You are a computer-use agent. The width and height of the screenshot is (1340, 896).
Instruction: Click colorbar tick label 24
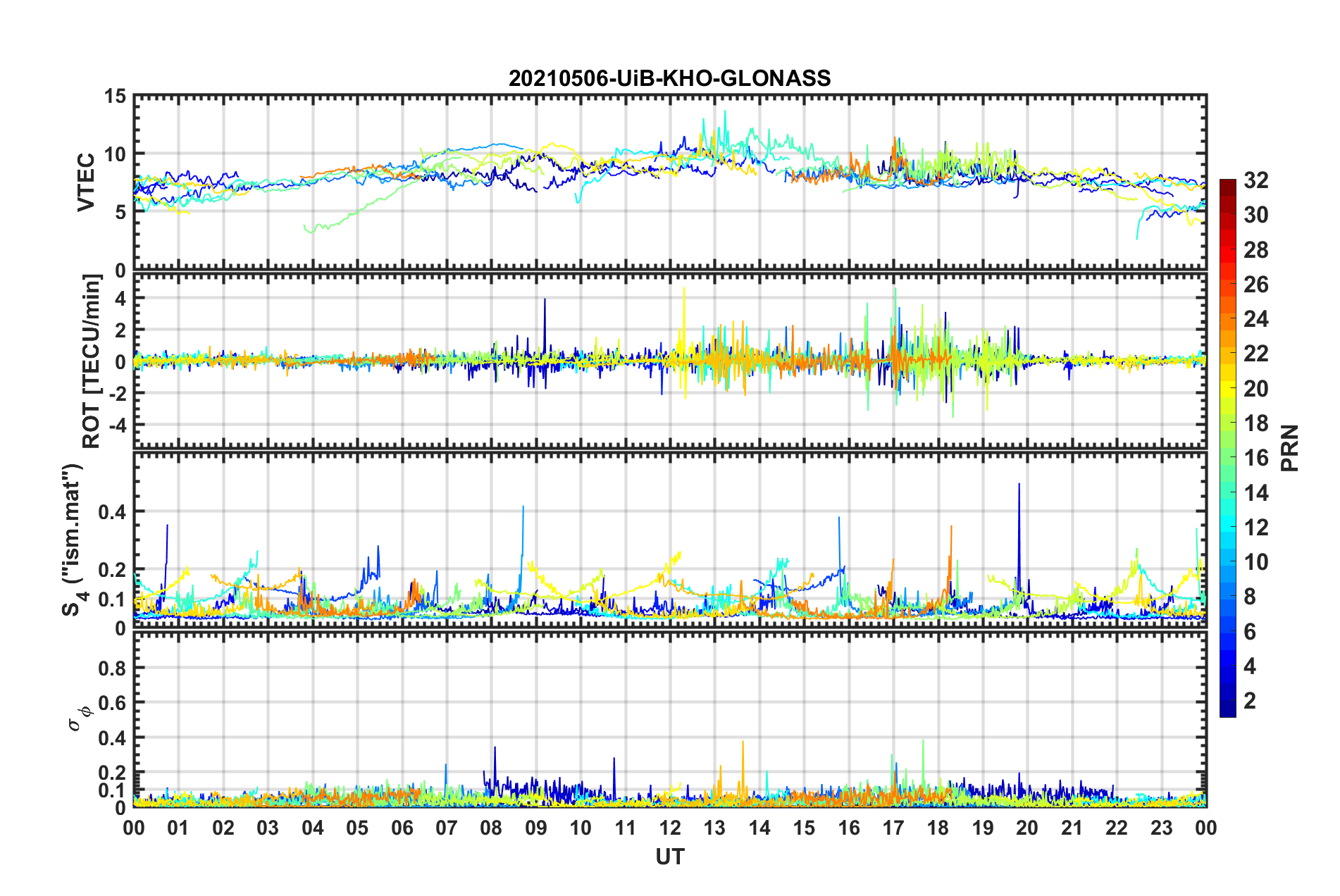1255,319
